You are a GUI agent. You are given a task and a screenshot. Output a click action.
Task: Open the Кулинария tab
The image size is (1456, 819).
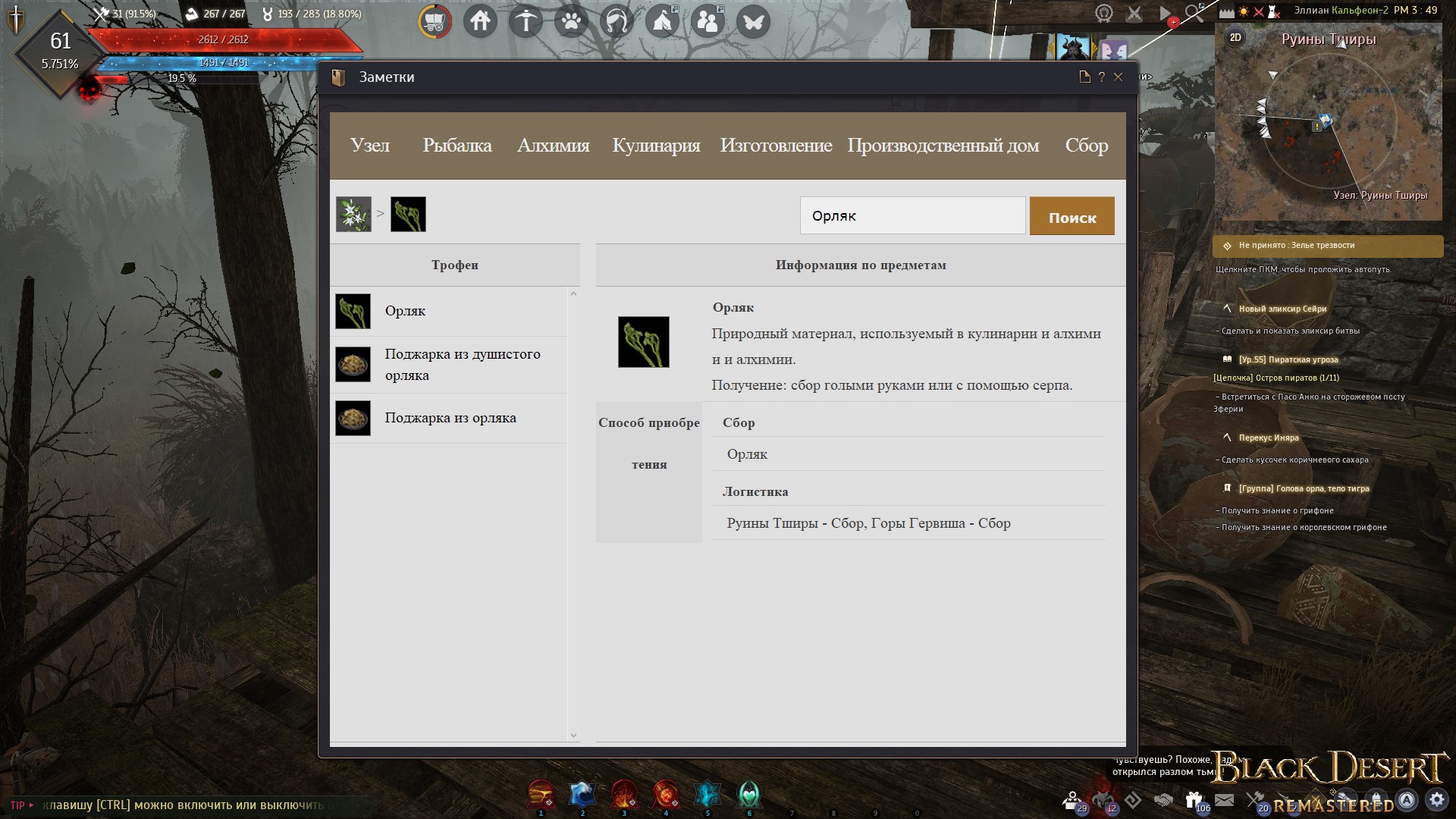pos(656,146)
